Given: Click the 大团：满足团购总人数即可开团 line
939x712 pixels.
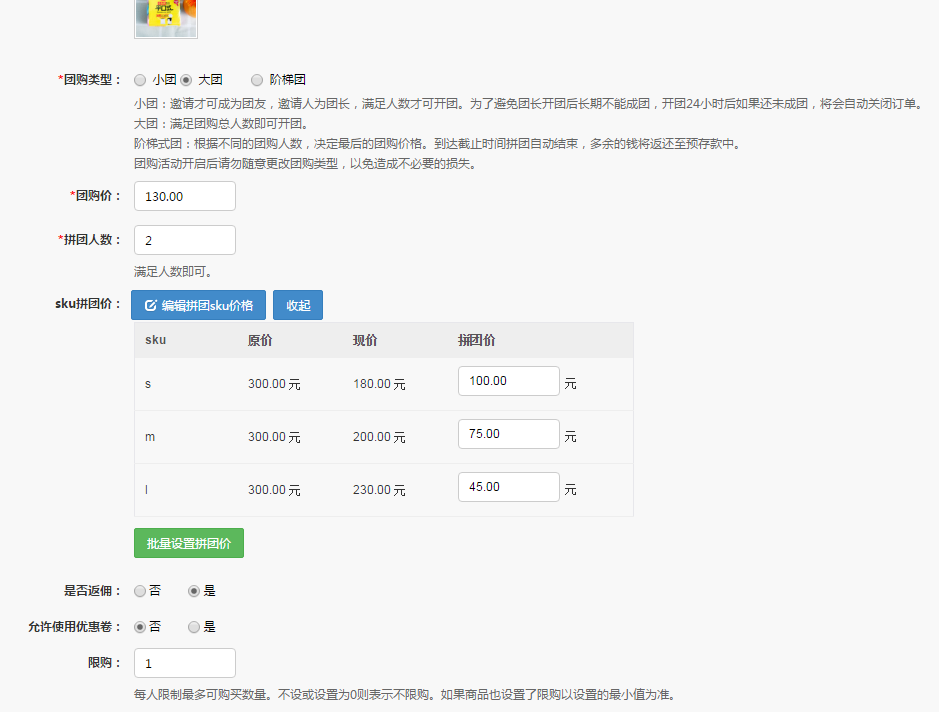Looking at the screenshot, I should click(222, 124).
